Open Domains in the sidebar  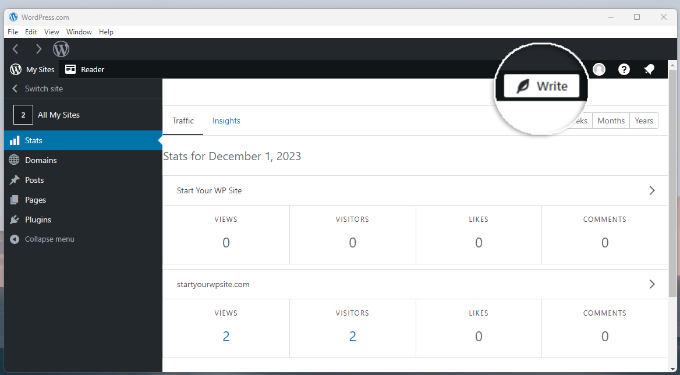(83, 160)
